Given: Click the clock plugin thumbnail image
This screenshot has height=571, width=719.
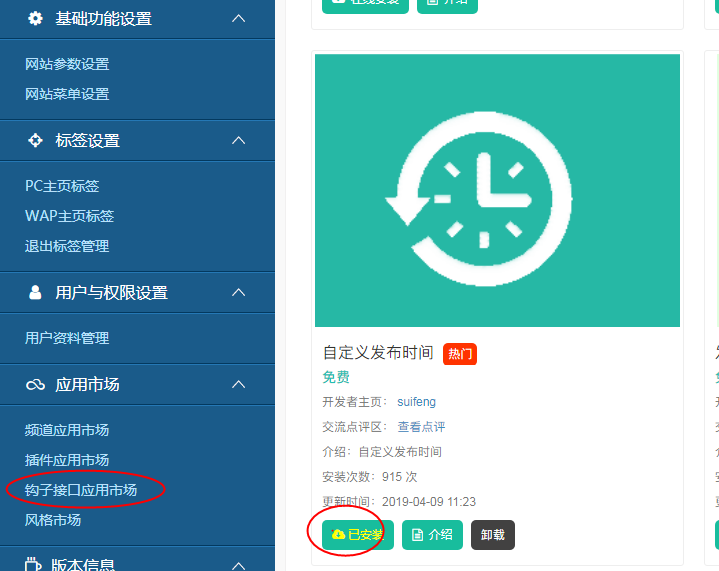Looking at the screenshot, I should (x=497, y=190).
